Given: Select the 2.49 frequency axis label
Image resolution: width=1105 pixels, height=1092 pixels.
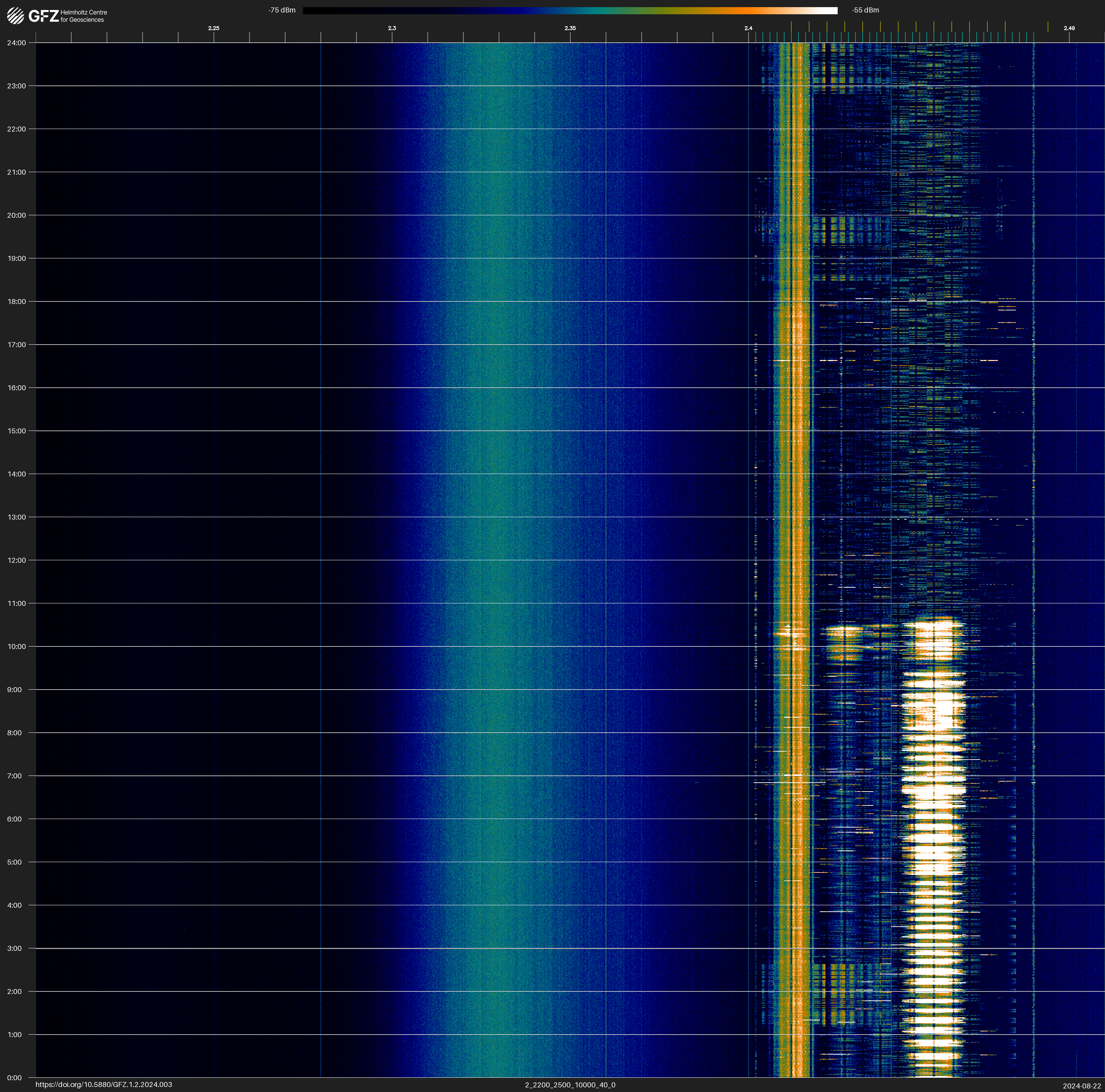Looking at the screenshot, I should pyautogui.click(x=1069, y=28).
